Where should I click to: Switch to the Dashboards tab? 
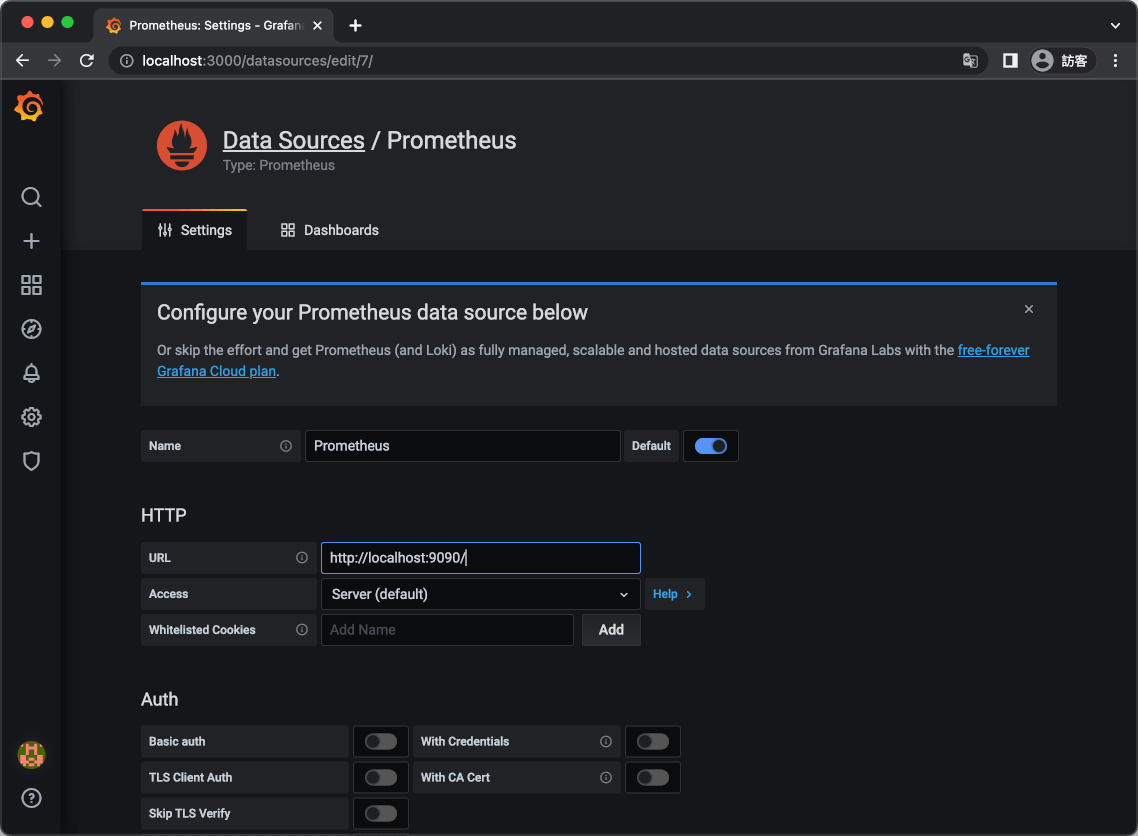pos(329,230)
